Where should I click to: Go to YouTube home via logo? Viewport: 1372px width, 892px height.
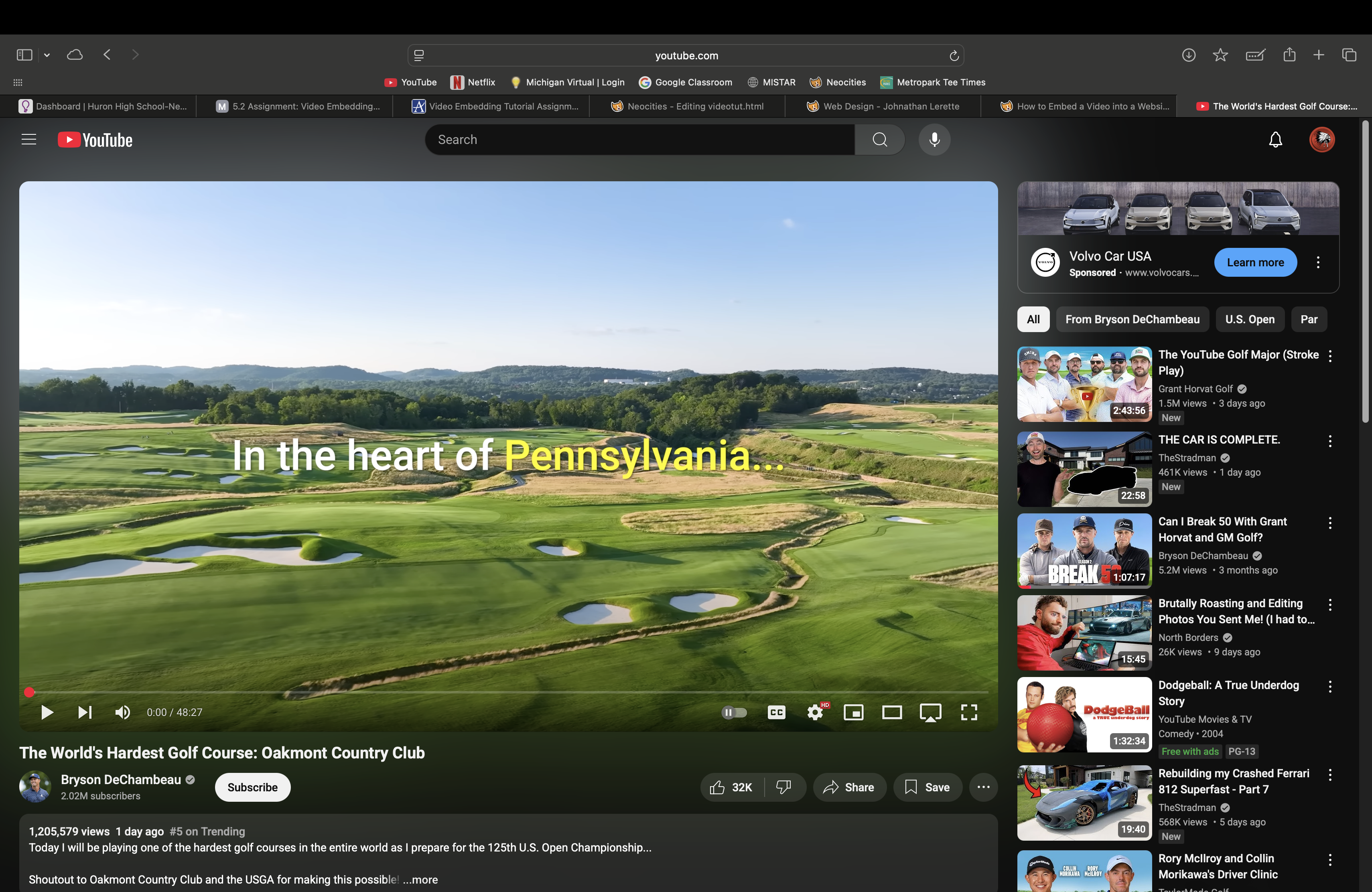[95, 140]
